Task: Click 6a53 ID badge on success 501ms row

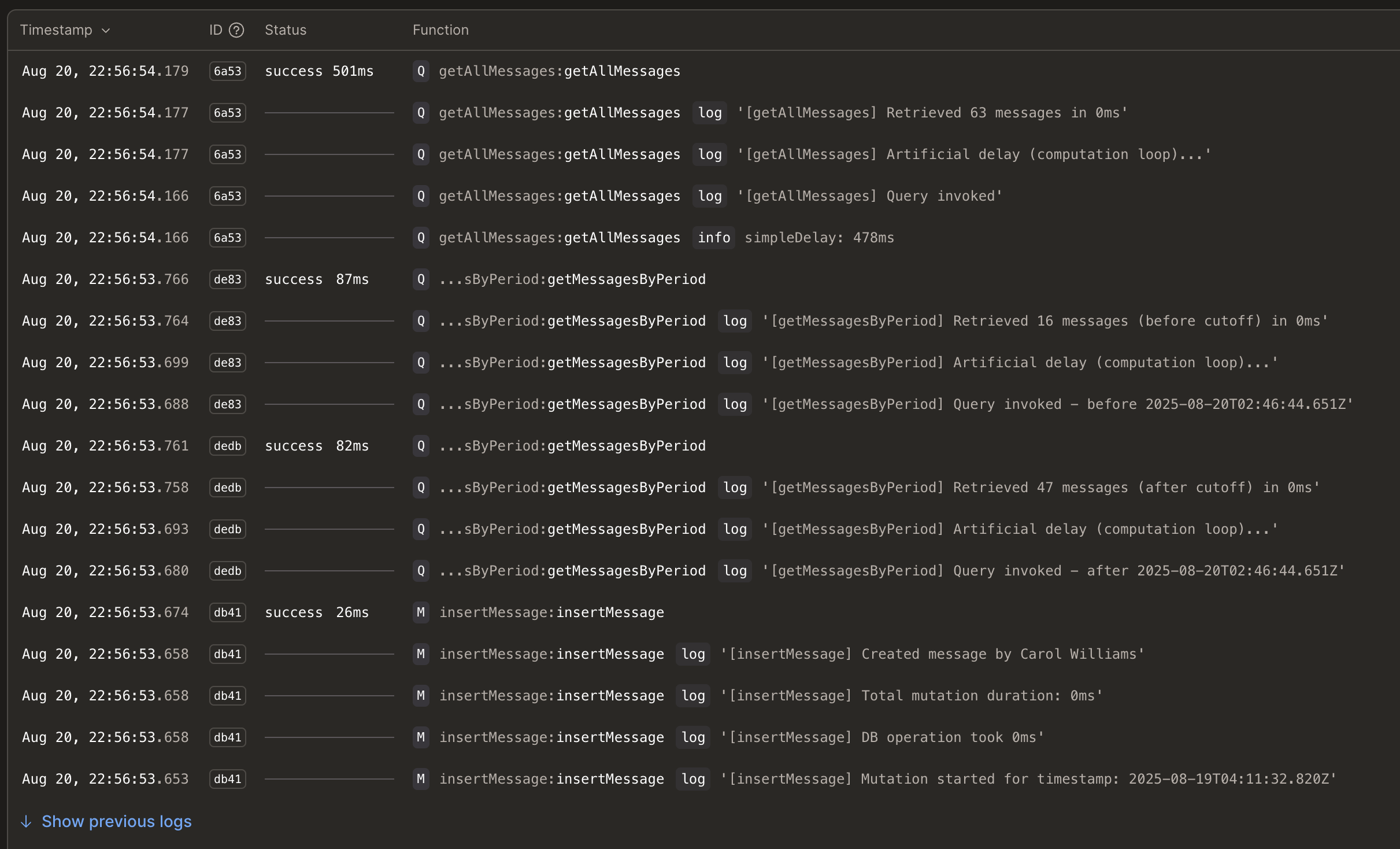Action: pos(228,71)
